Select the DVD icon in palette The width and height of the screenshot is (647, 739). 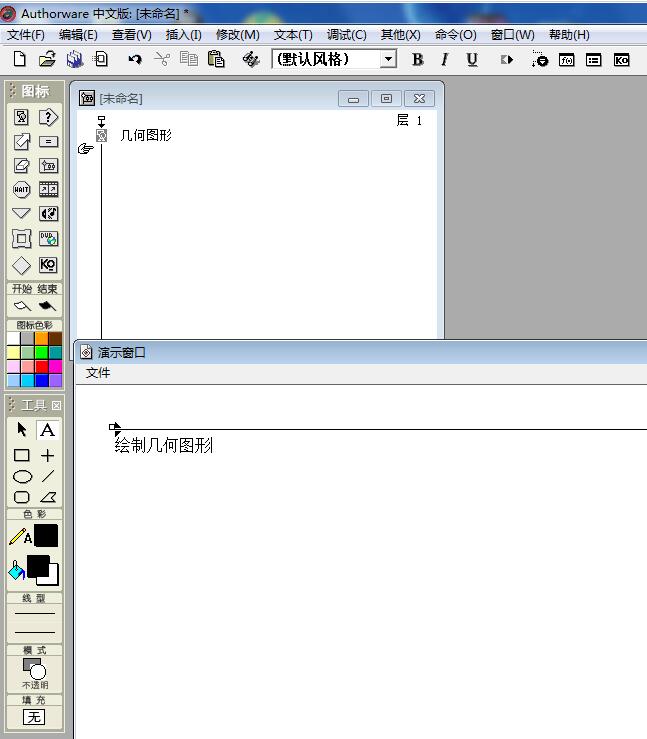(x=48, y=239)
